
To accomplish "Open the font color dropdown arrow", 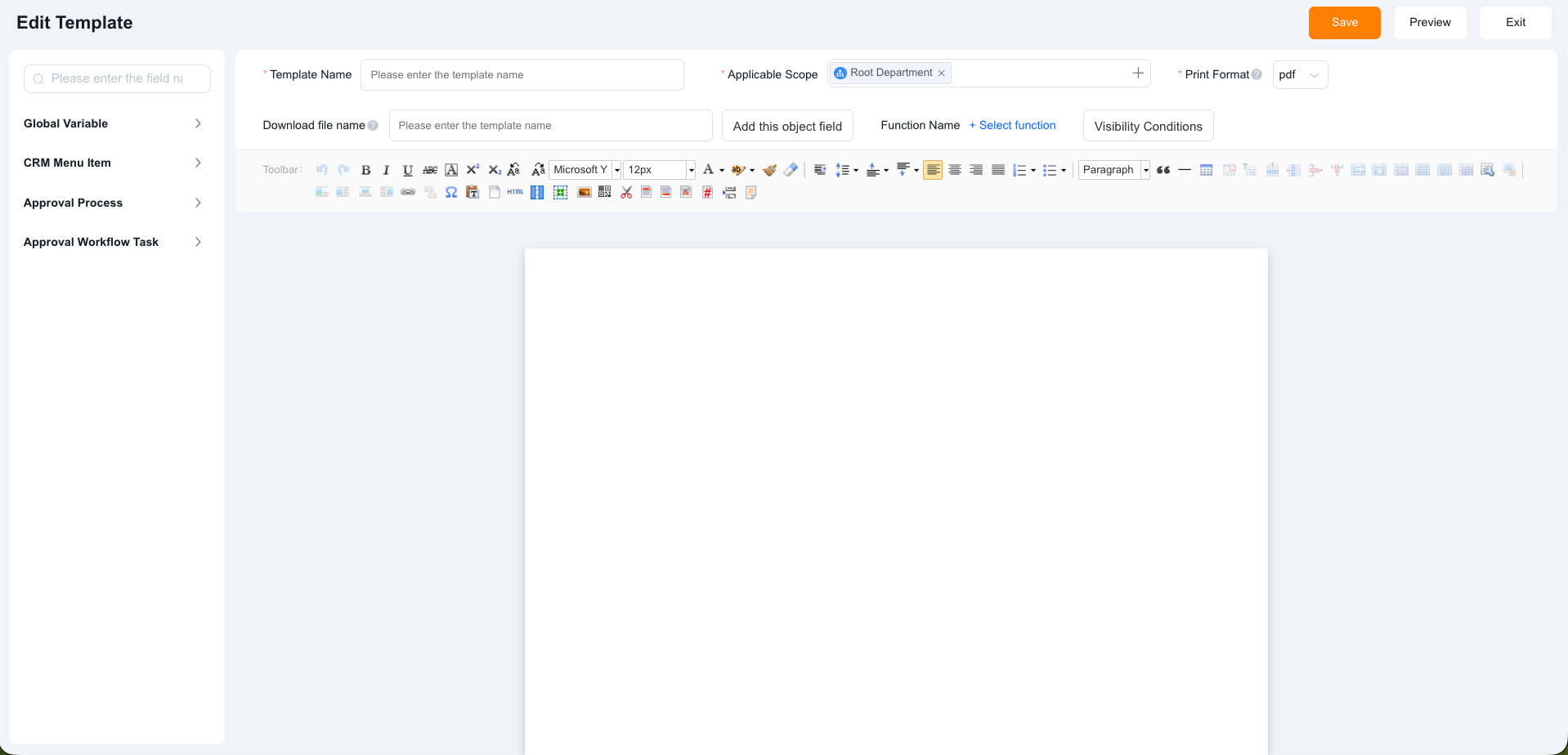I will (722, 171).
